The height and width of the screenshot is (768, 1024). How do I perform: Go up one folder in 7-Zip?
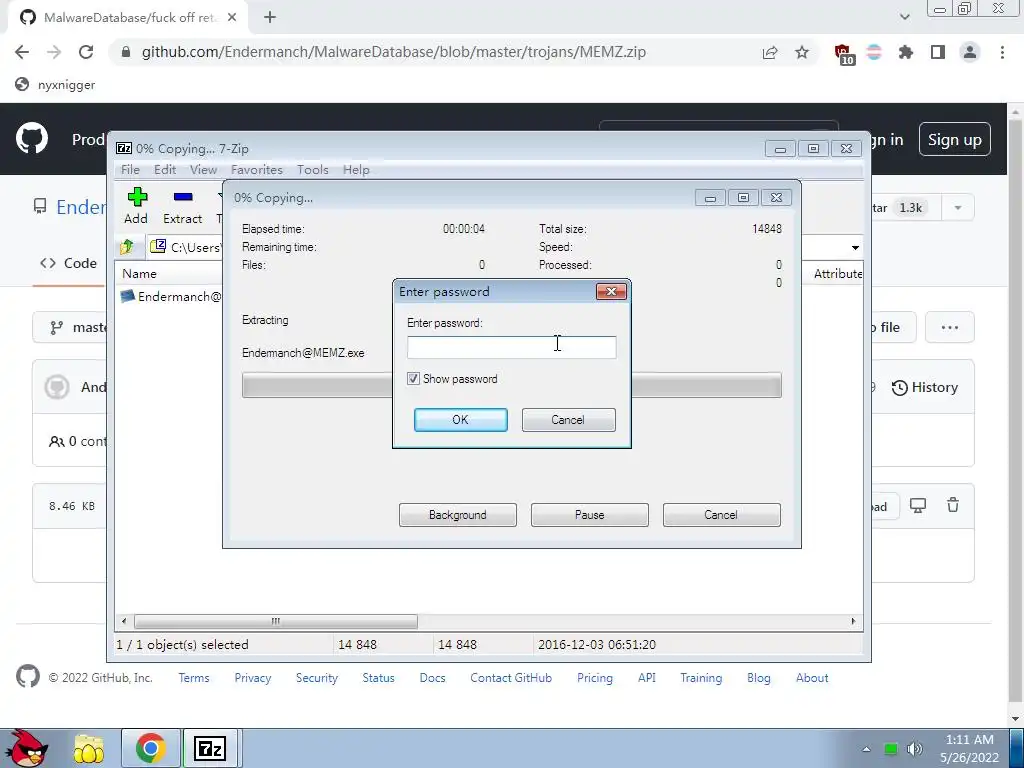[127, 247]
